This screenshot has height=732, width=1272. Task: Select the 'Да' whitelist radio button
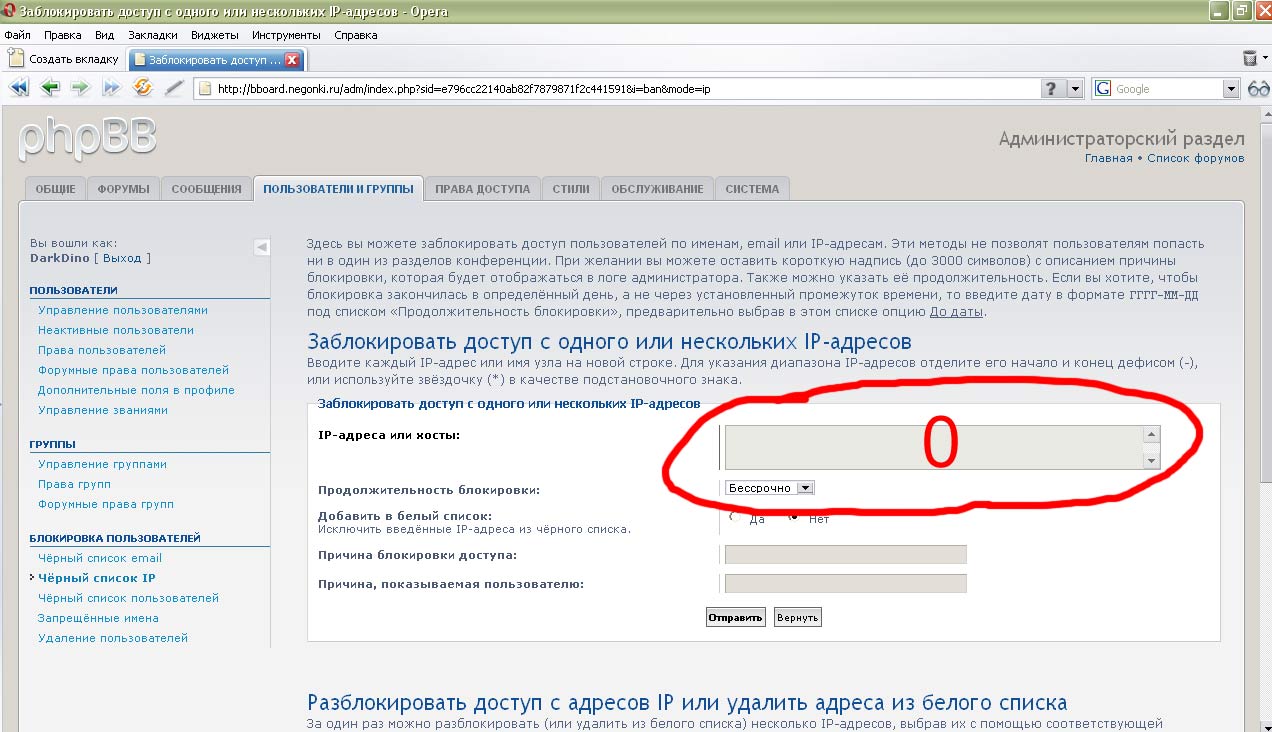(x=735, y=518)
